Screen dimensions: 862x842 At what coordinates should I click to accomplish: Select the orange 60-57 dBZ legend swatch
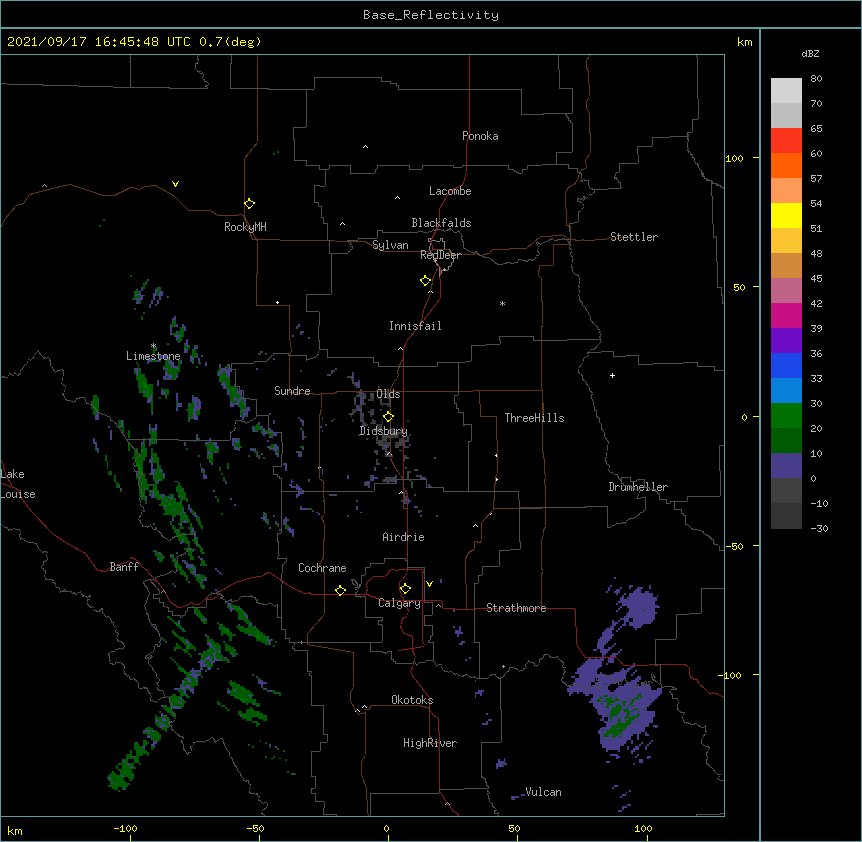tap(786, 165)
